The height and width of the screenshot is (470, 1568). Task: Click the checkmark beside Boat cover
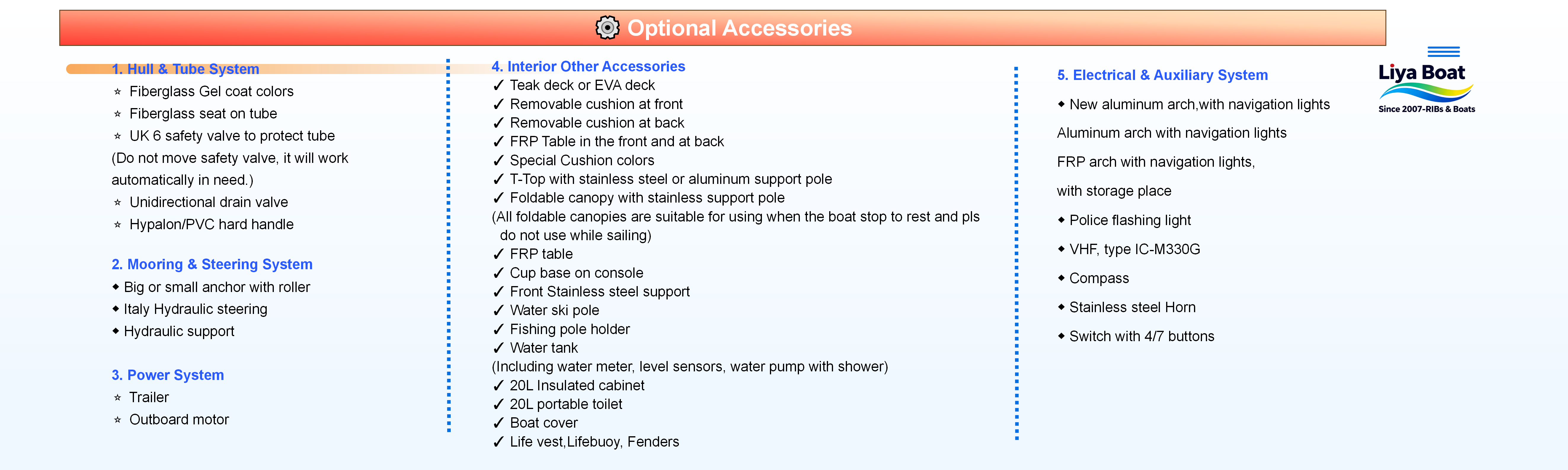[498, 423]
